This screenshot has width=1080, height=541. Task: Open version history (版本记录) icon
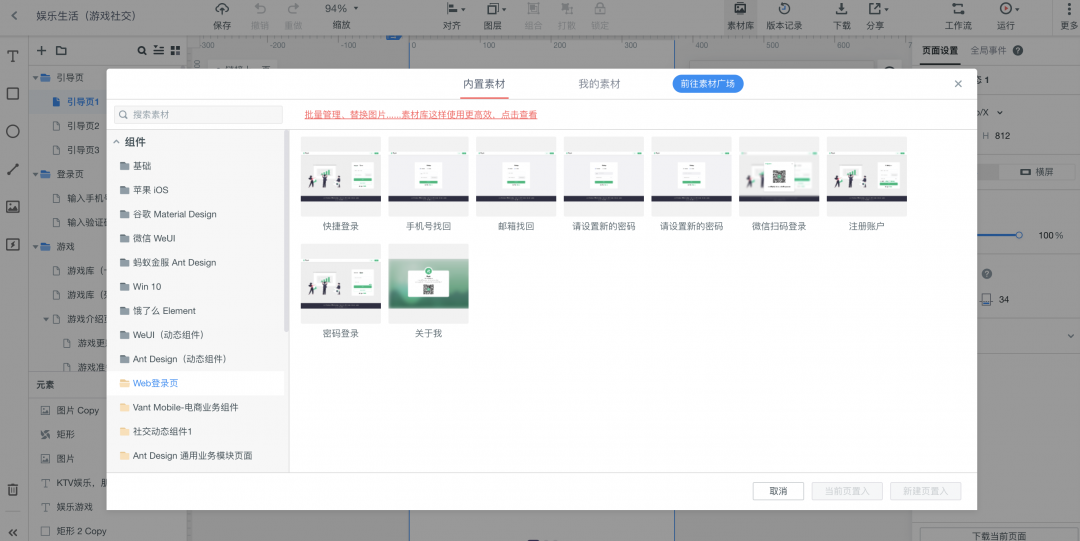pos(784,9)
